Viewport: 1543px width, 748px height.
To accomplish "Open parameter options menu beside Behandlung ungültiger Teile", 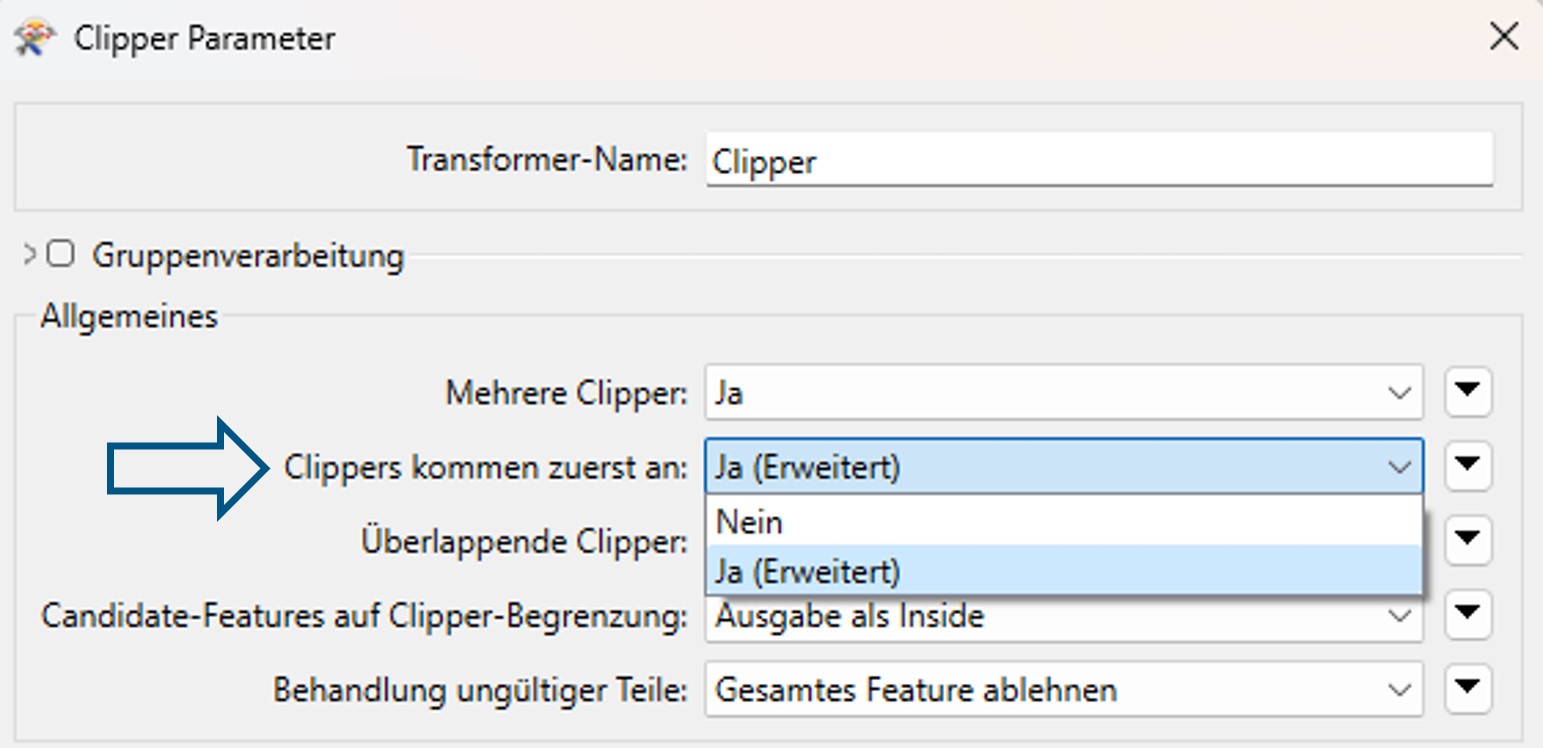I will [1467, 689].
